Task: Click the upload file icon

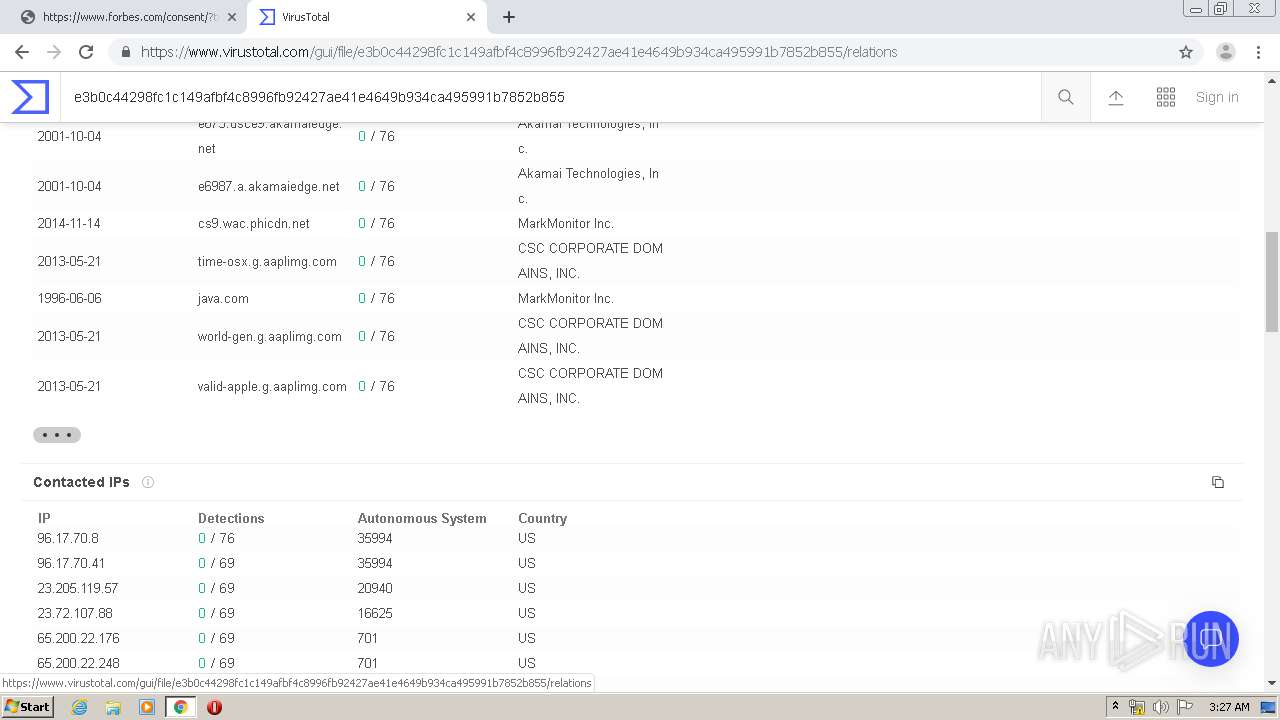Action: pyautogui.click(x=1116, y=97)
